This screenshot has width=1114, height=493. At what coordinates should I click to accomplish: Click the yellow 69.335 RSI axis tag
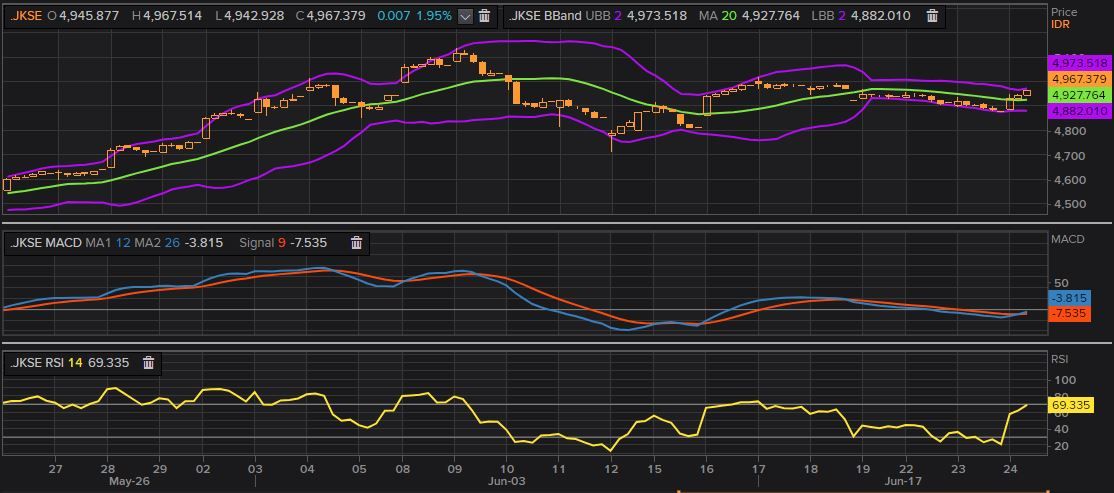click(x=1071, y=405)
